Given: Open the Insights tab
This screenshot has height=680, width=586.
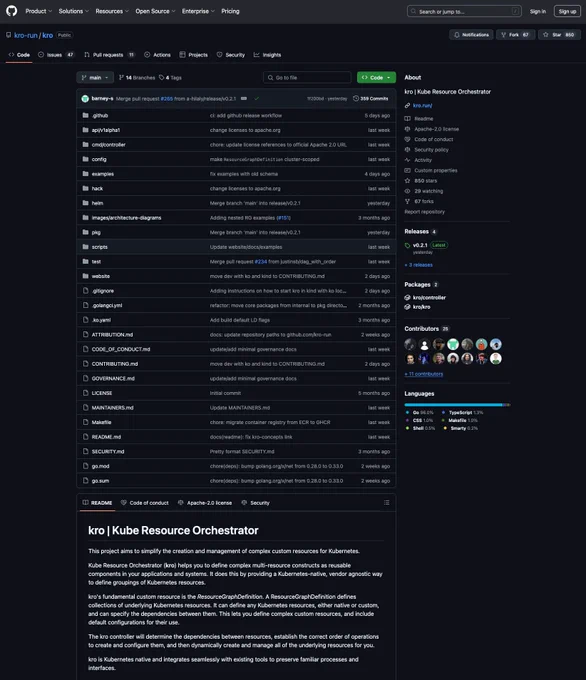Looking at the screenshot, I should (267, 55).
